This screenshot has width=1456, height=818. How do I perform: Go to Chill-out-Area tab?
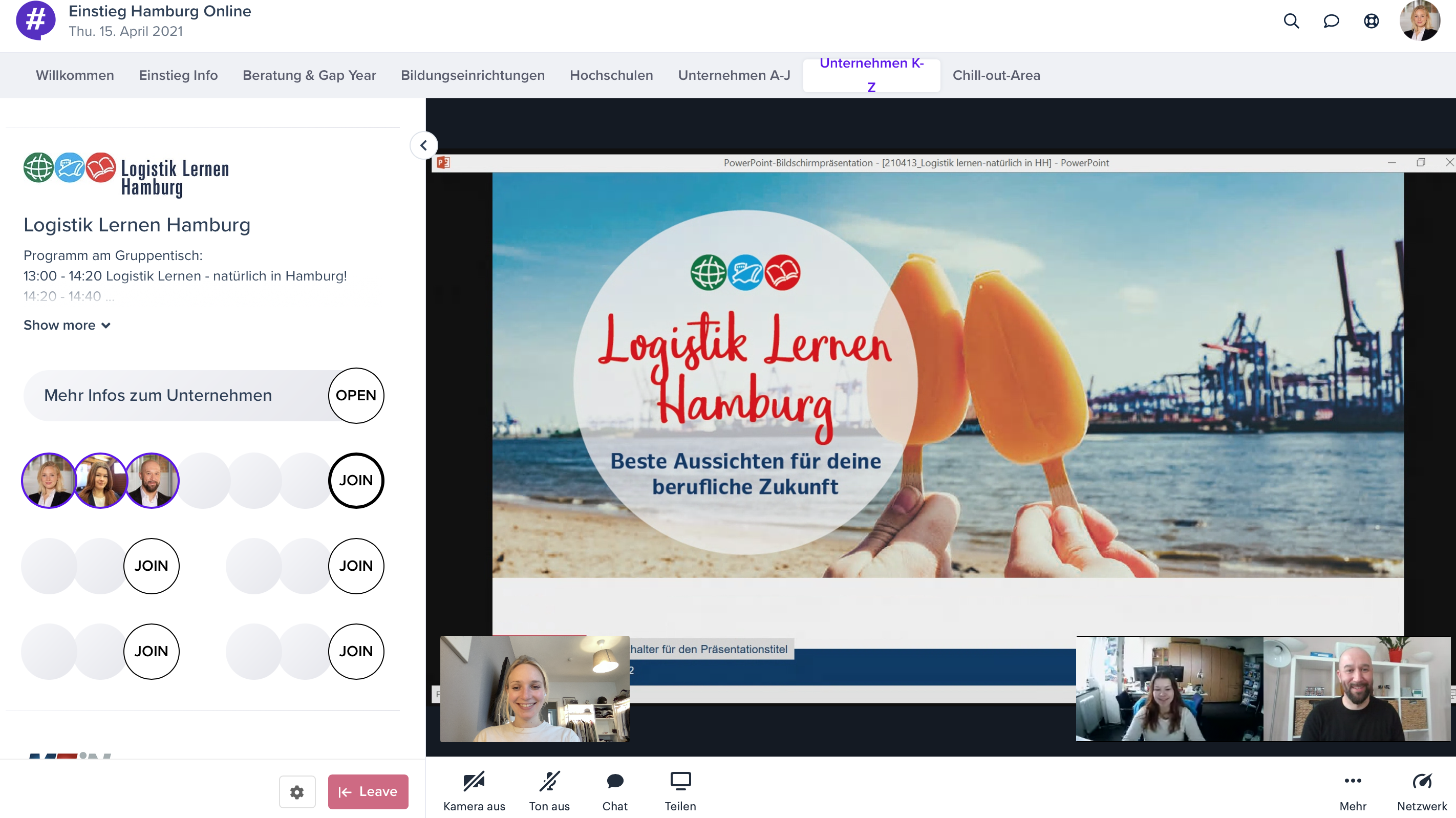[996, 75]
